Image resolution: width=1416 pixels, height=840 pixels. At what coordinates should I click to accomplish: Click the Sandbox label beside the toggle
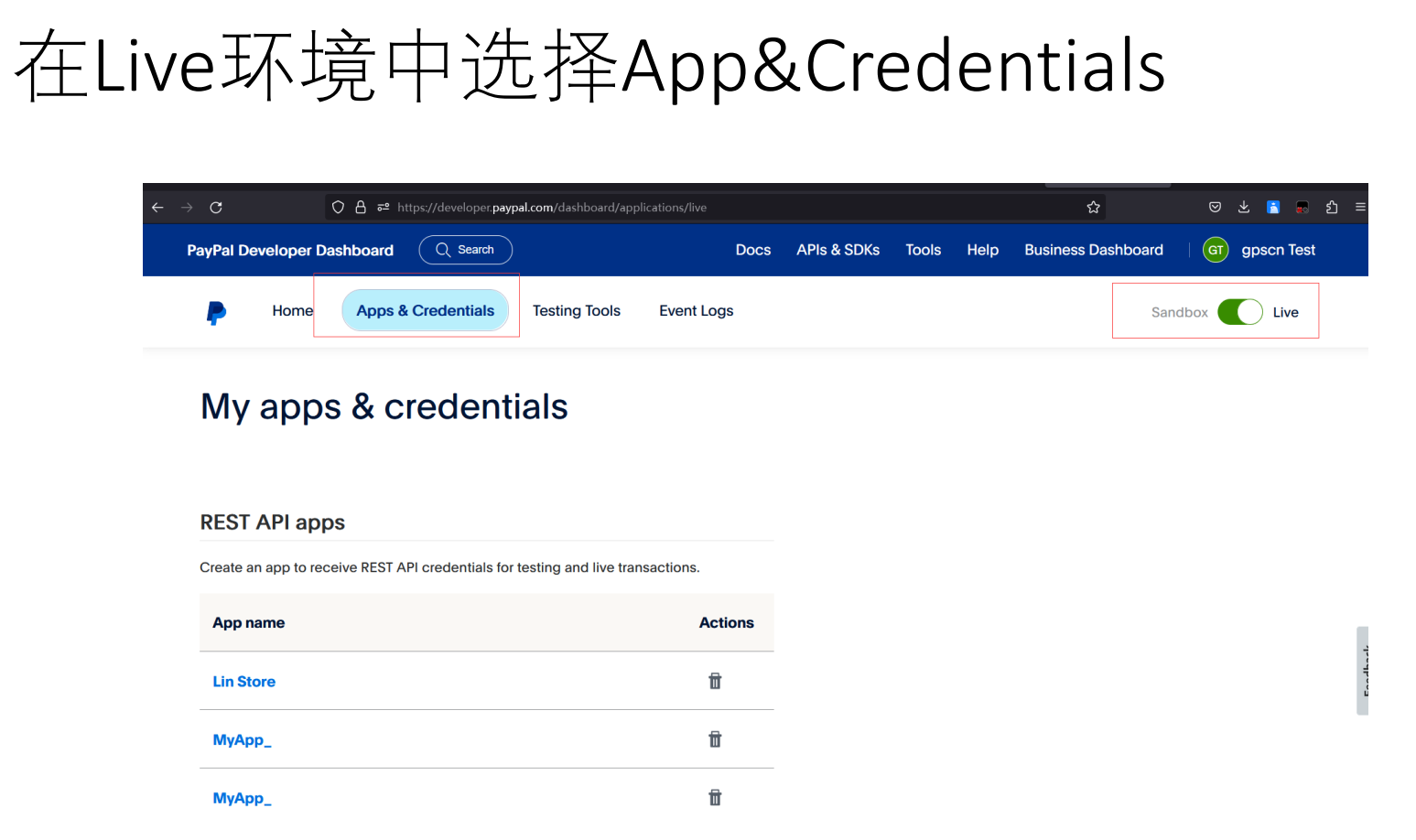tap(1179, 312)
